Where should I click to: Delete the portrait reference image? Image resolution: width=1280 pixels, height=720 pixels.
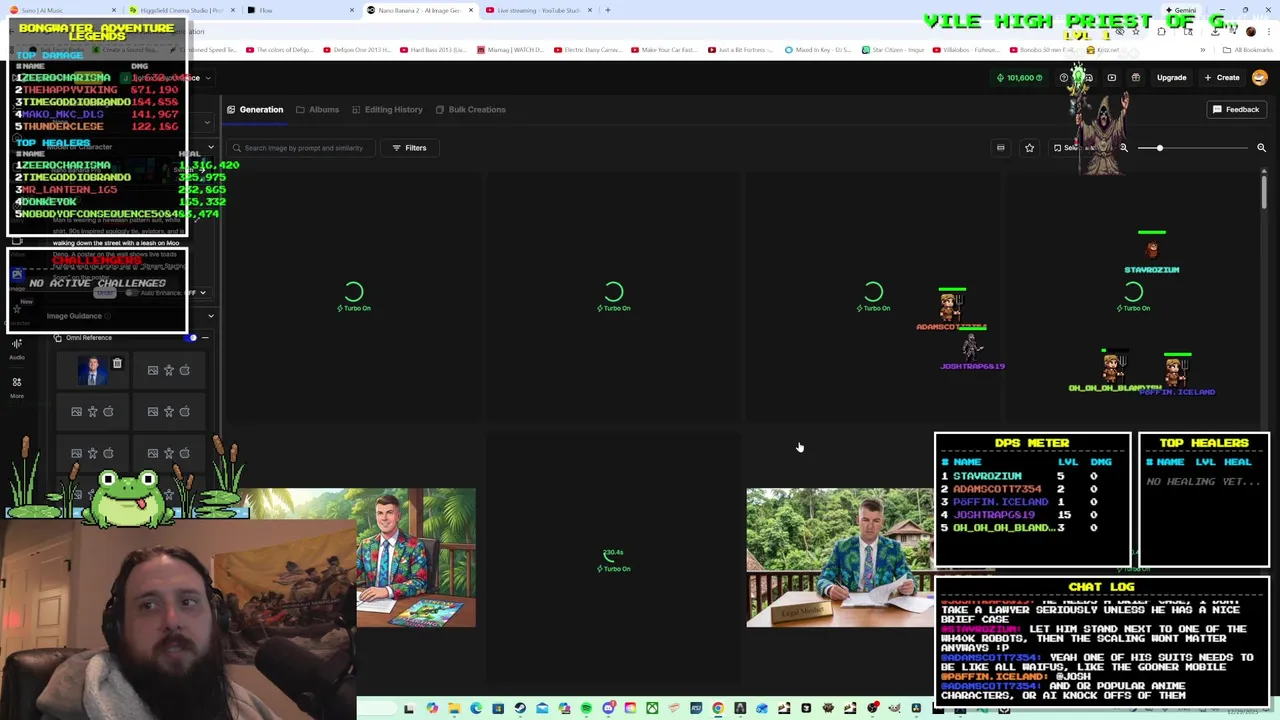117,364
